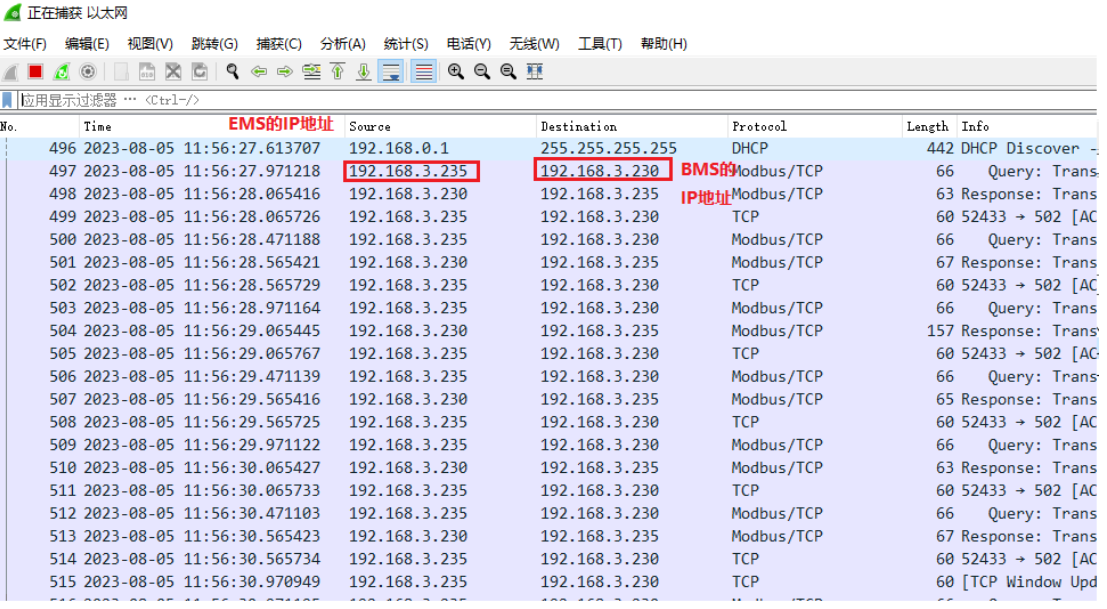The image size is (1107, 609).
Task: Zoom out the main window text
Action: coord(482,71)
